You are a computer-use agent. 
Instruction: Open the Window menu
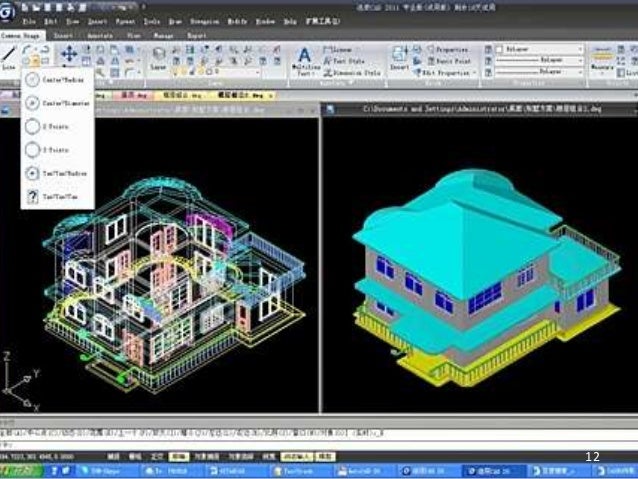[265, 21]
